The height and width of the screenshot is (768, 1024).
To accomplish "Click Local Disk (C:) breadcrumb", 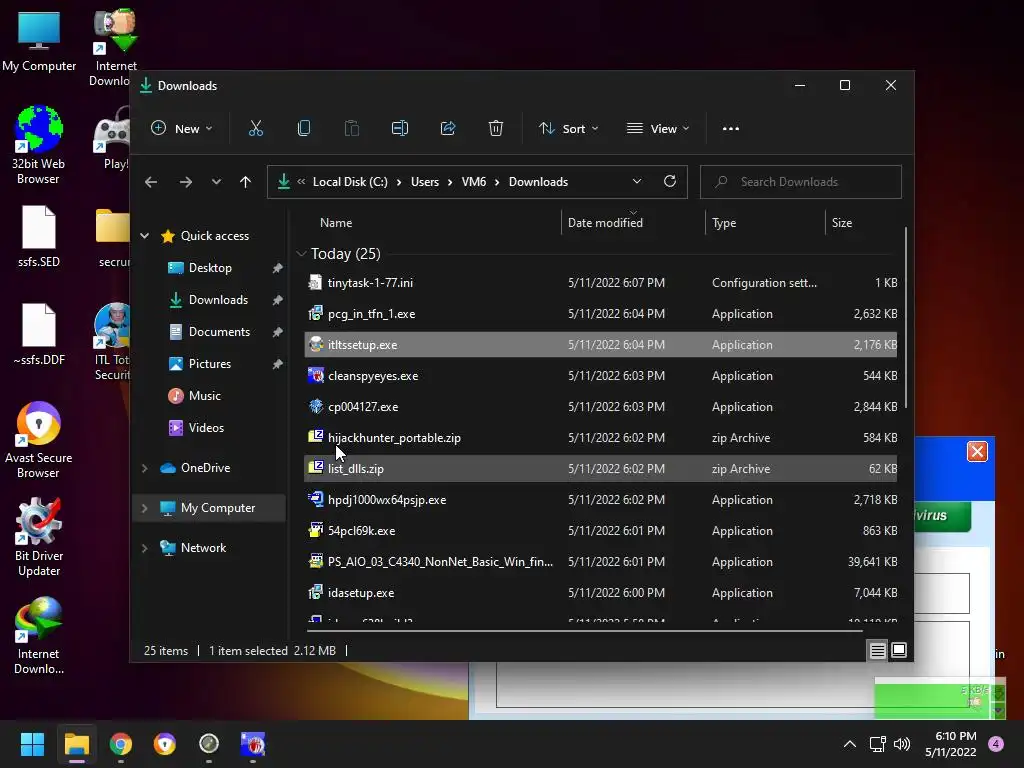I will (x=350, y=182).
